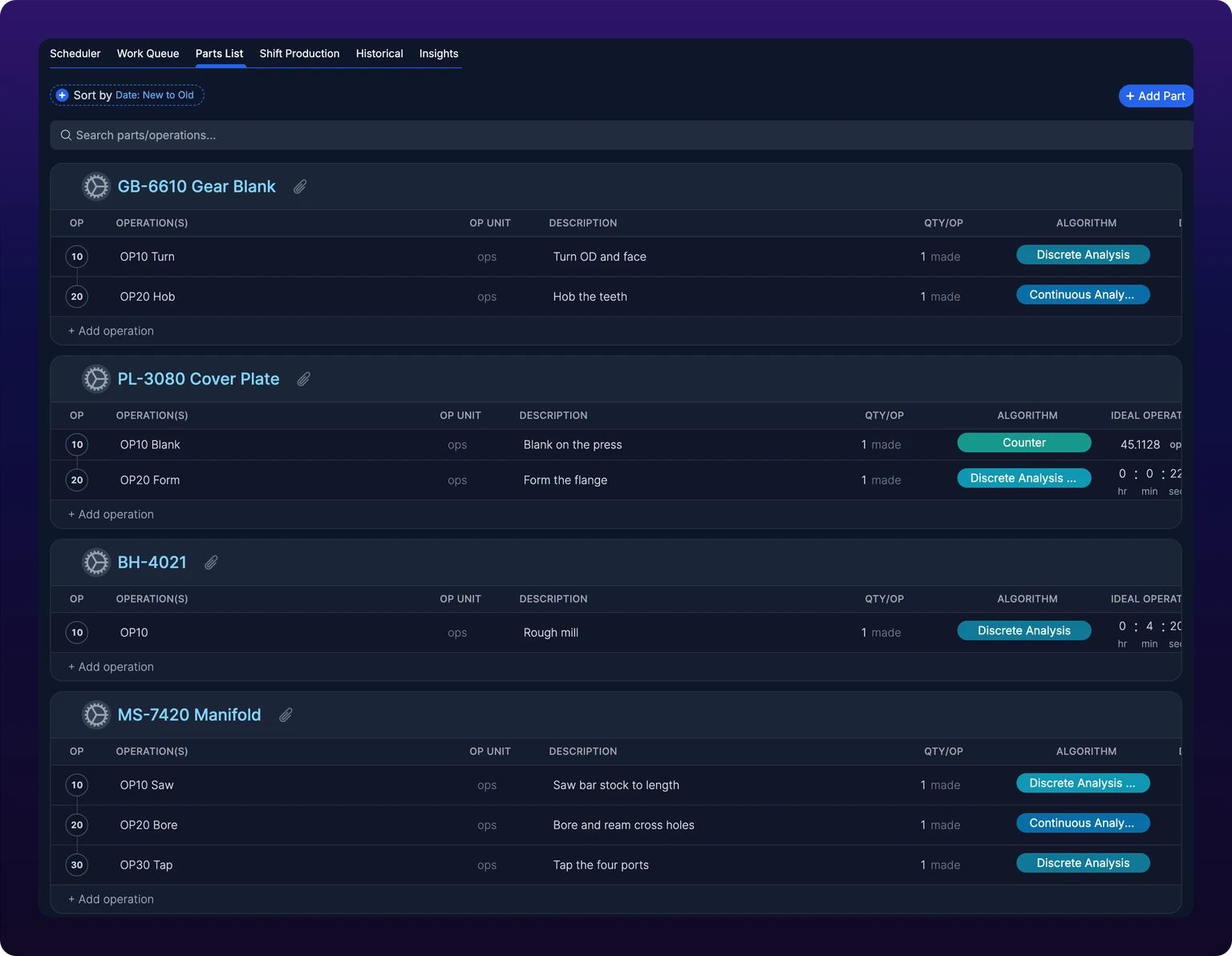Screen dimensions: 1232x956
Task: Click the gear icon beside PL-3080 Cover Plate
Action: (x=96, y=379)
